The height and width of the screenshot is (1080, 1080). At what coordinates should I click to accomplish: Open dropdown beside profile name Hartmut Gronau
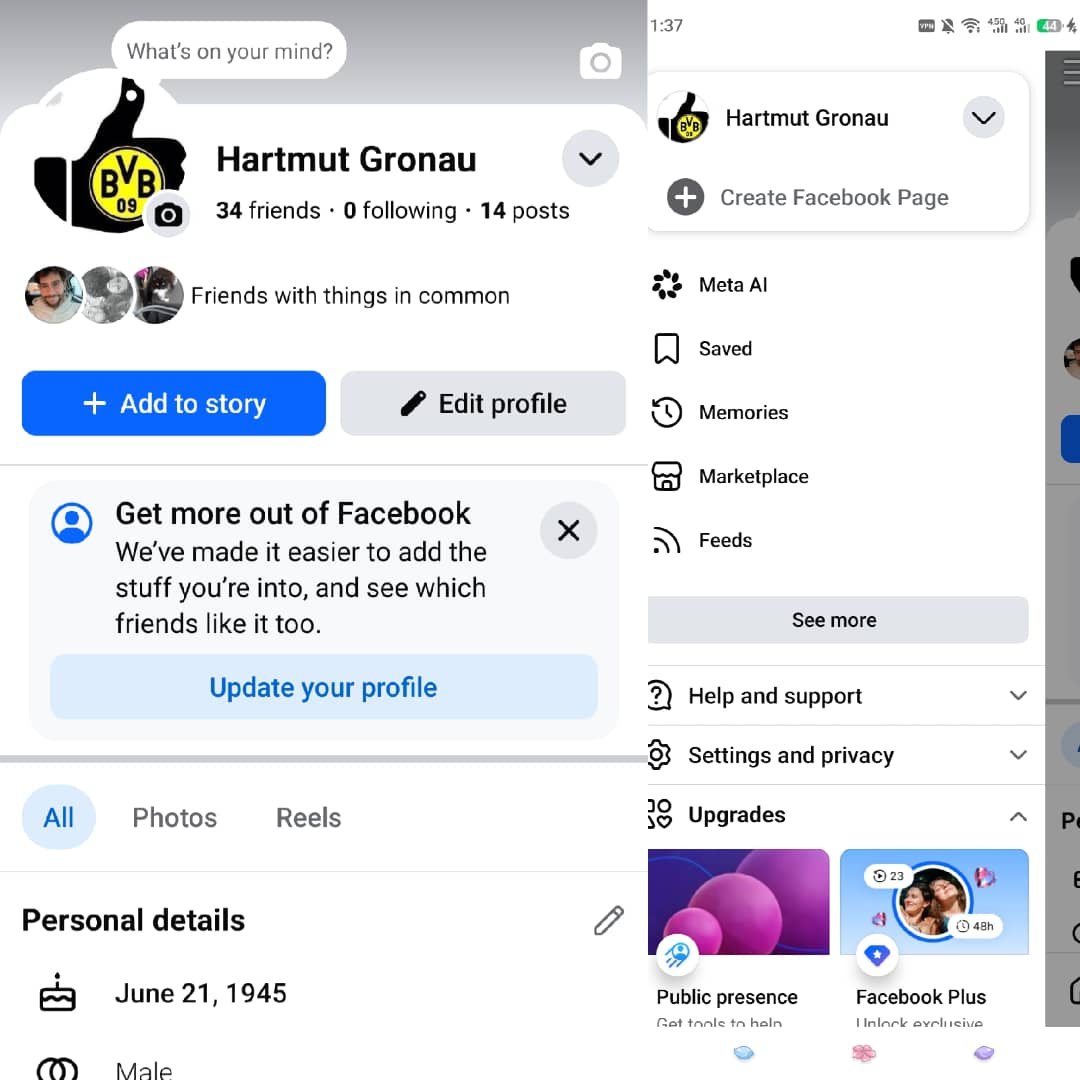pos(590,158)
